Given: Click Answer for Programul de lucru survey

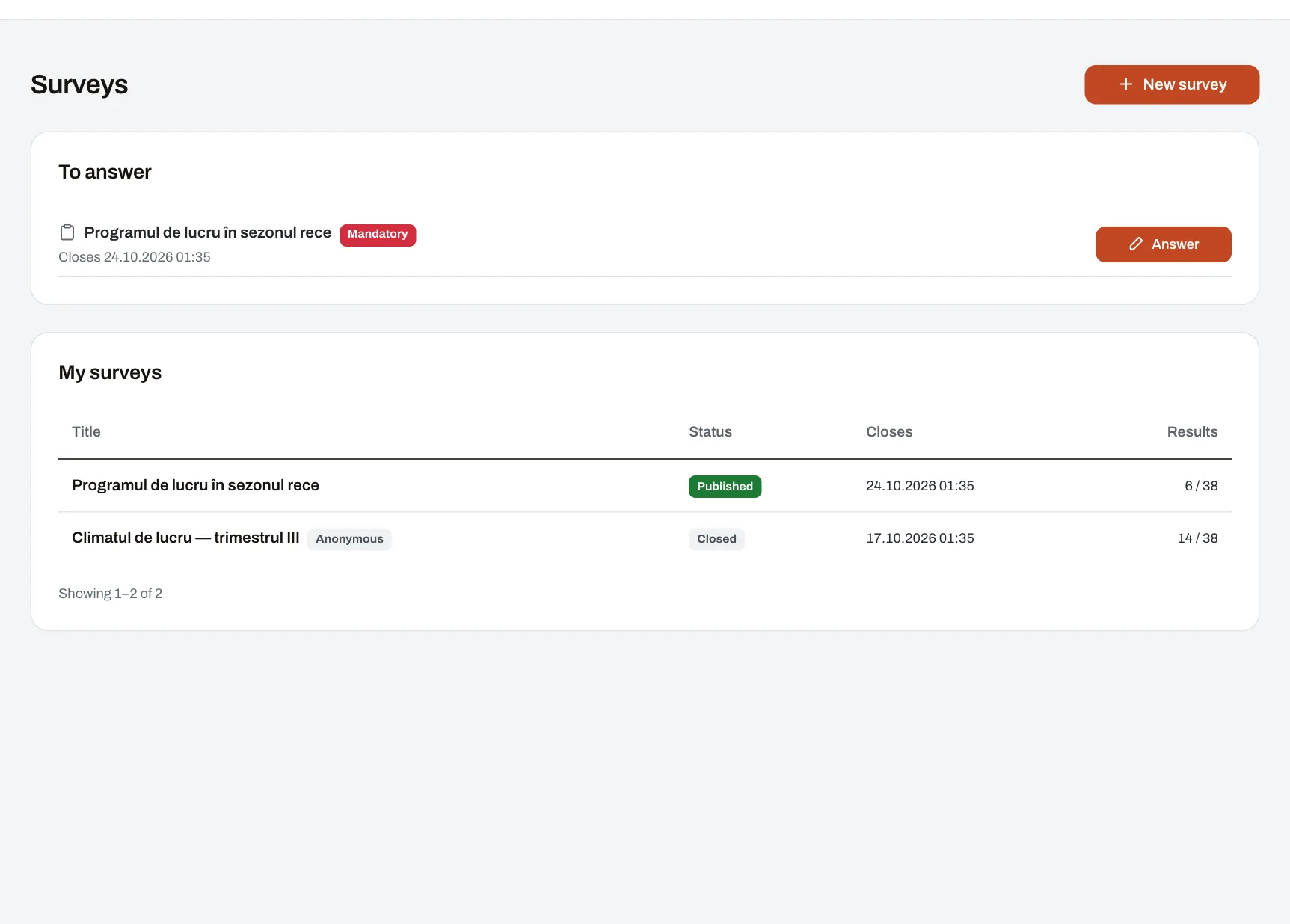Looking at the screenshot, I should coord(1163,244).
